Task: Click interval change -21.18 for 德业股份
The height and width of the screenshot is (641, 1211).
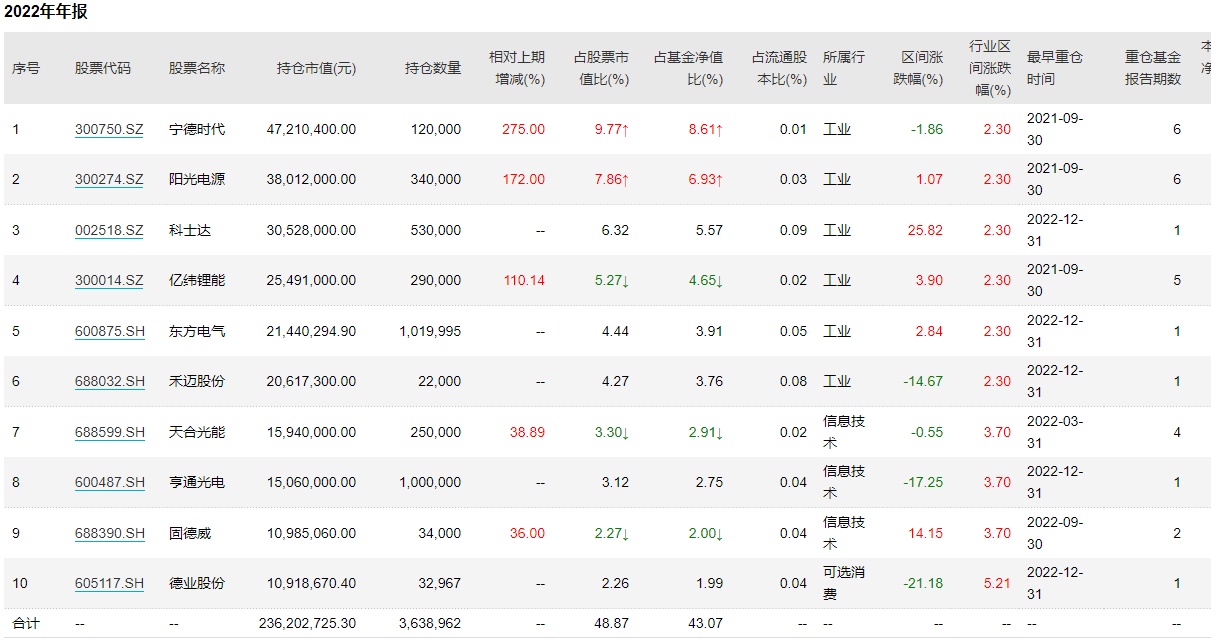Action: click(x=922, y=583)
